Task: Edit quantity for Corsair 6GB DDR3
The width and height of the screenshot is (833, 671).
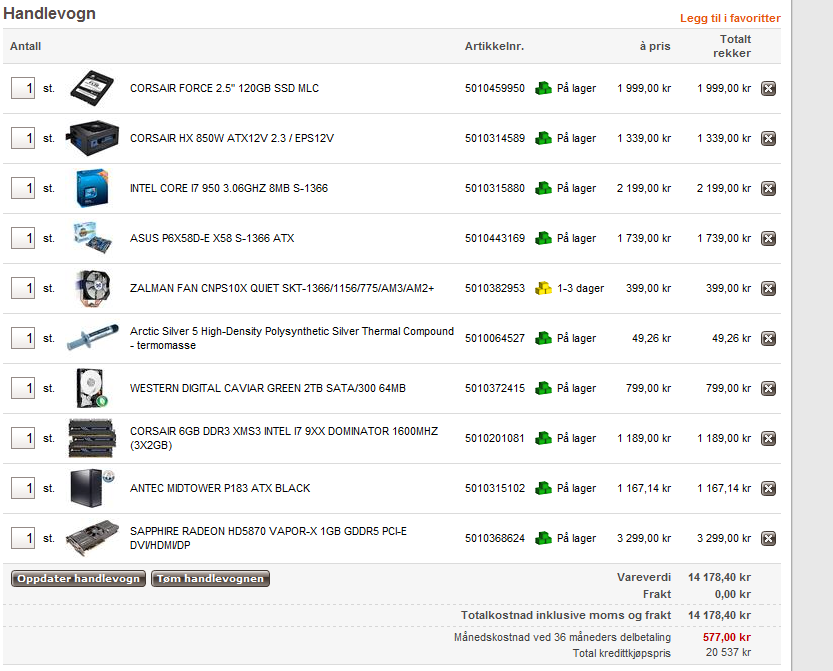Action: coord(23,438)
